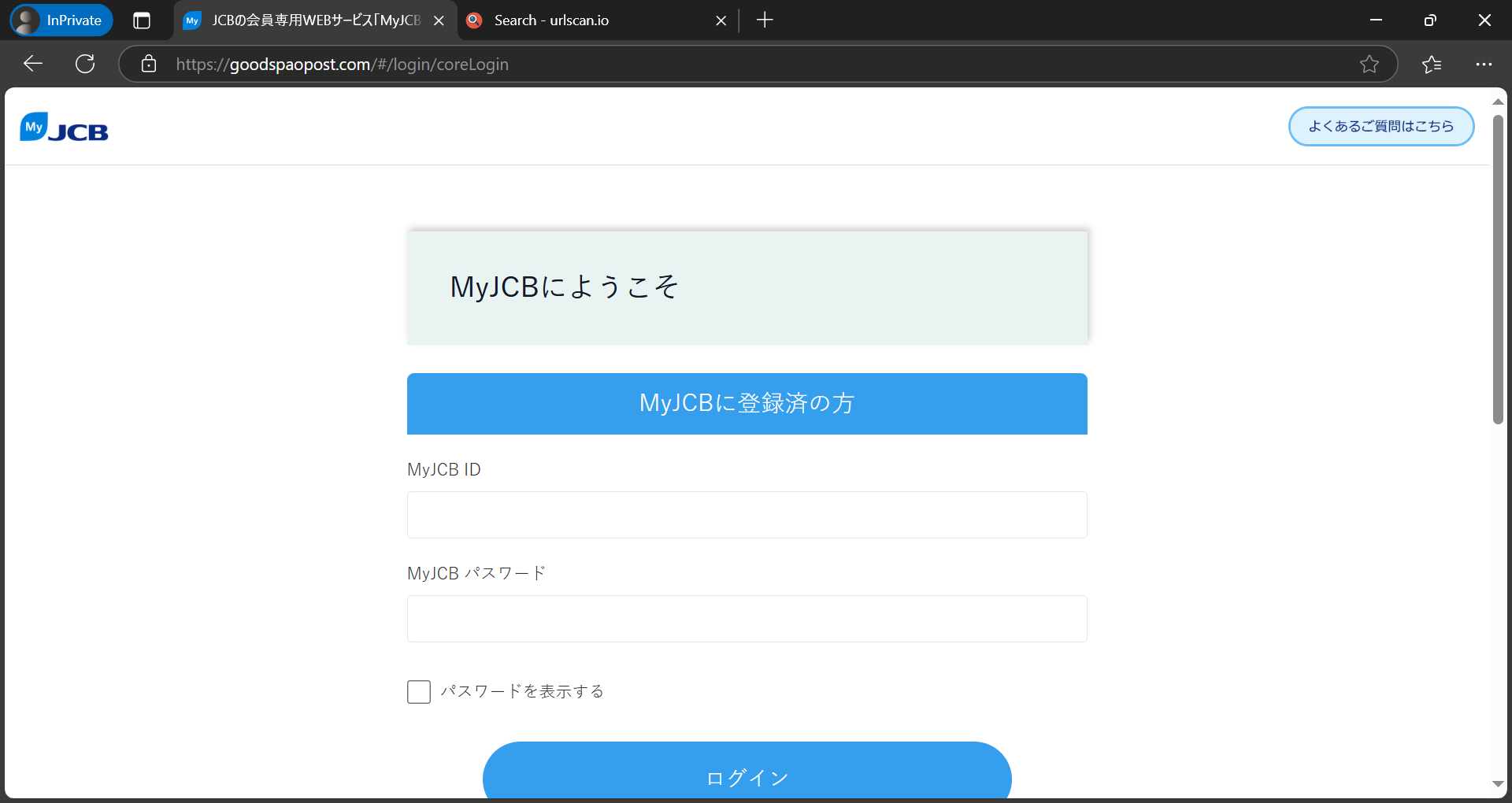The width and height of the screenshot is (1512, 803).
Task: Open よくあるご質問はこちら FAQ button
Action: coord(1381,126)
